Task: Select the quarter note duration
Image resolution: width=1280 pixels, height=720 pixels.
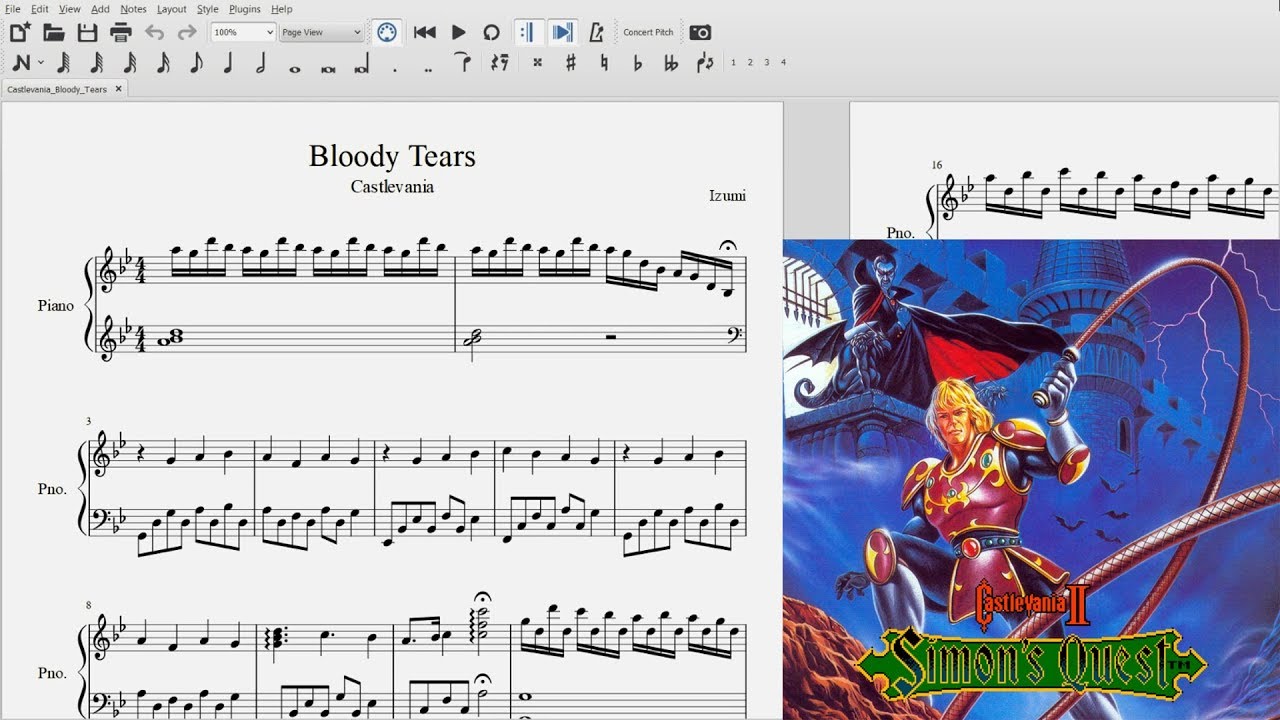Action: click(229, 63)
